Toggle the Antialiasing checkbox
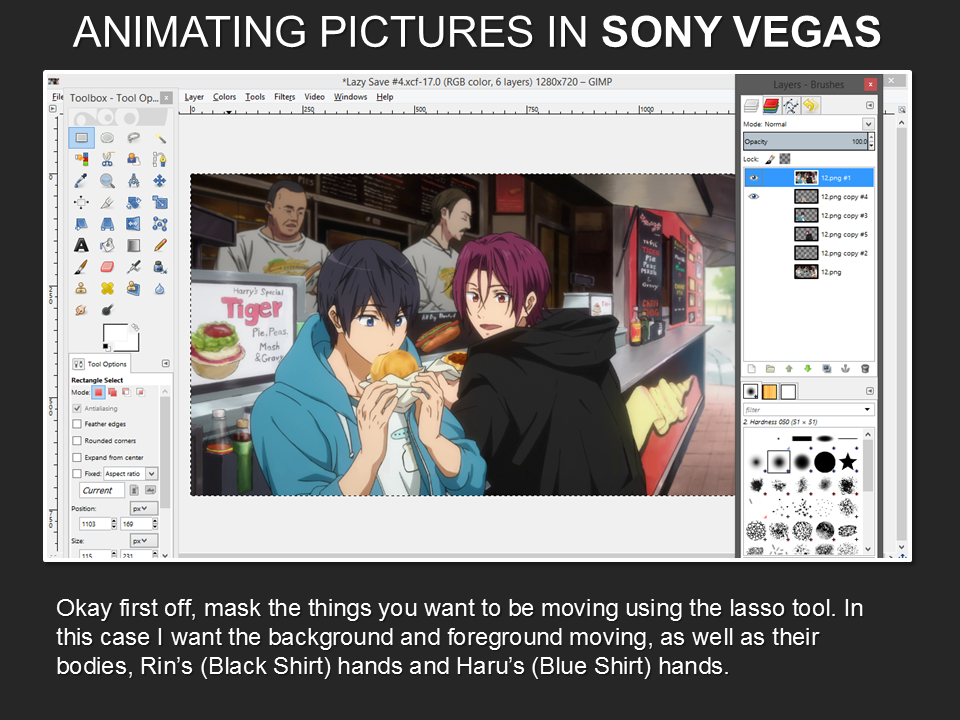This screenshot has width=960, height=720. [77, 408]
